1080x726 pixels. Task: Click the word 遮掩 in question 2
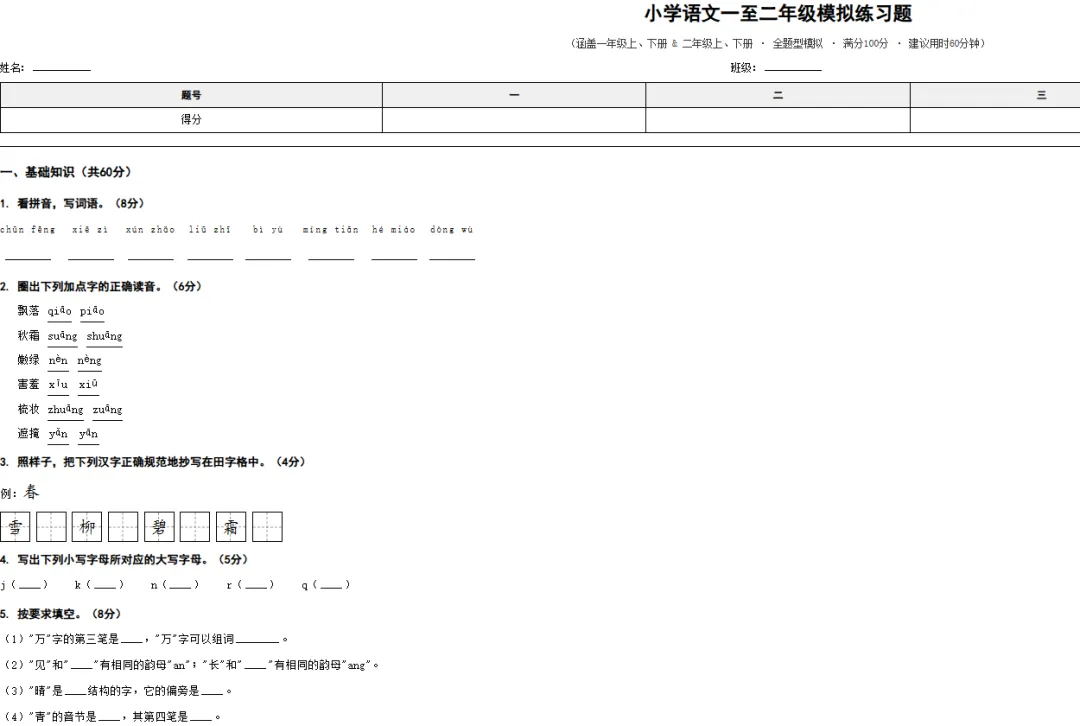pos(28,433)
